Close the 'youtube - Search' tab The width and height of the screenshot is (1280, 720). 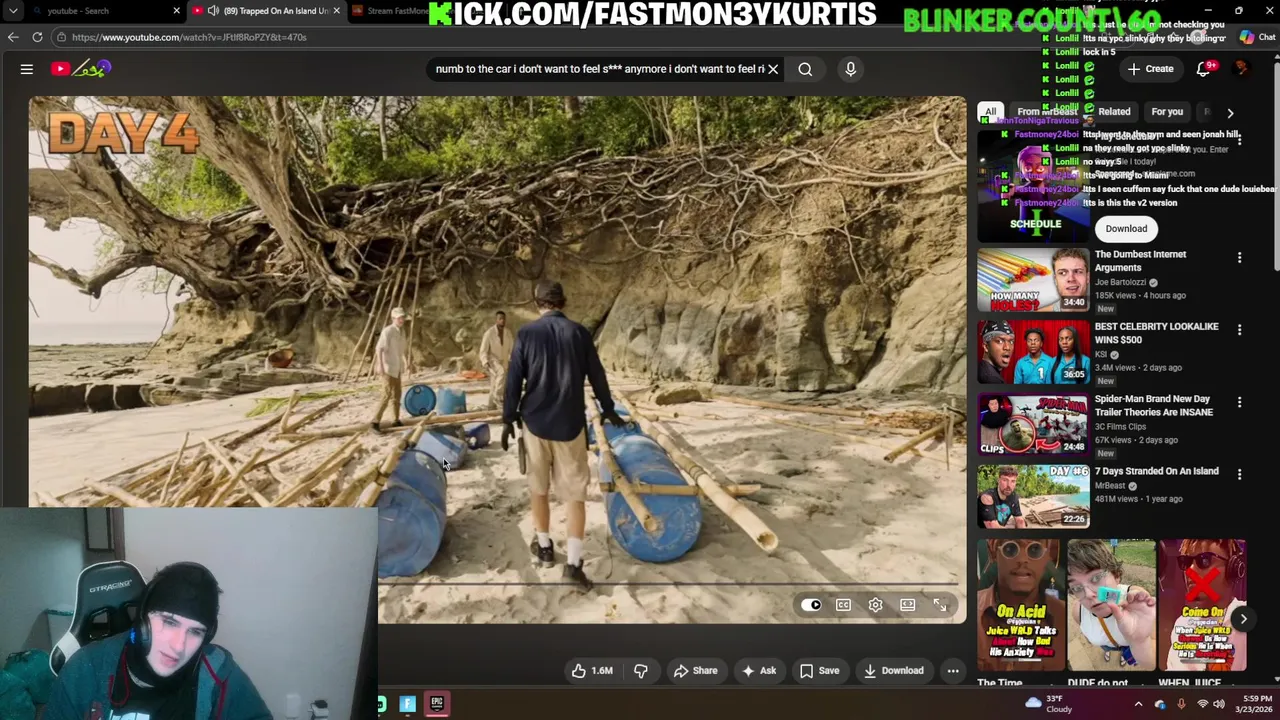(x=176, y=11)
